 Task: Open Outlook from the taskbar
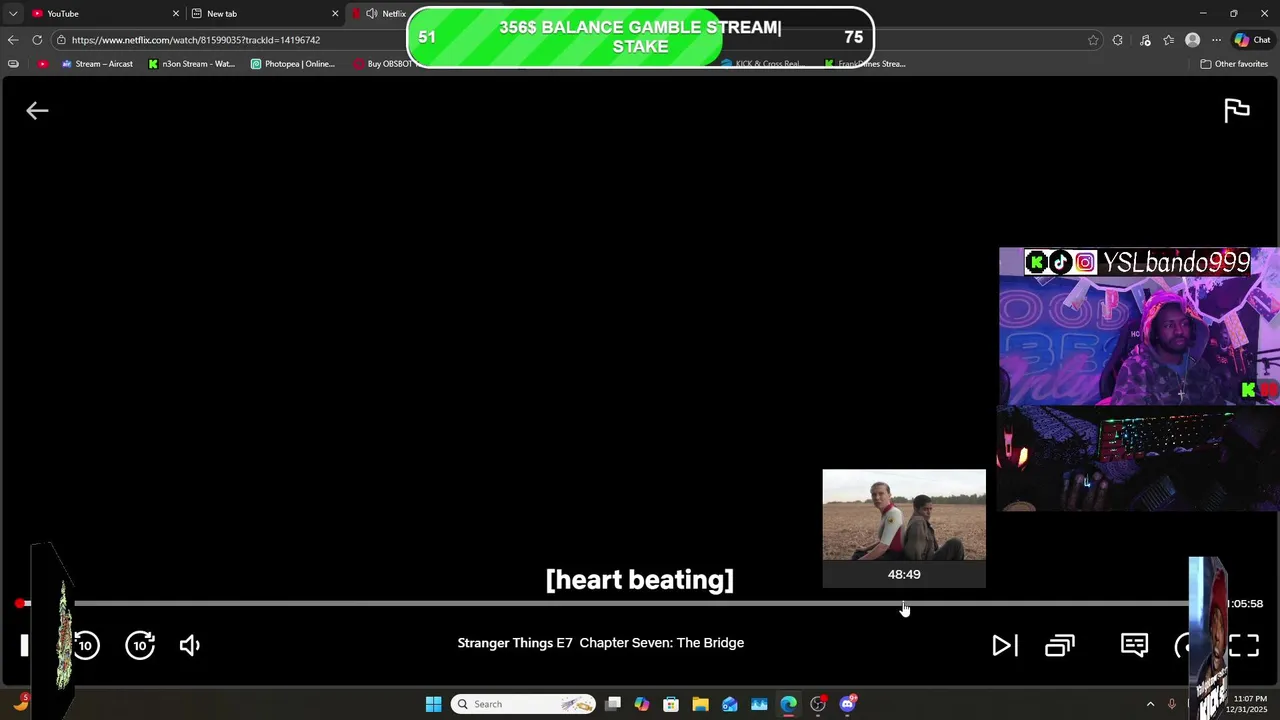730,704
